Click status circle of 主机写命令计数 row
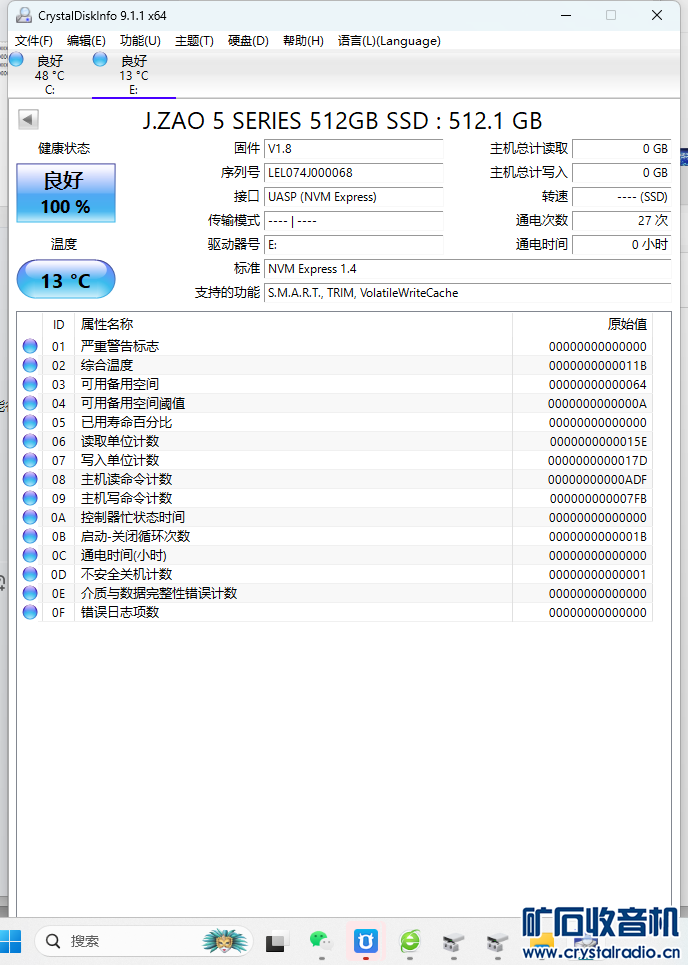The image size is (688, 965). pyautogui.click(x=30, y=498)
